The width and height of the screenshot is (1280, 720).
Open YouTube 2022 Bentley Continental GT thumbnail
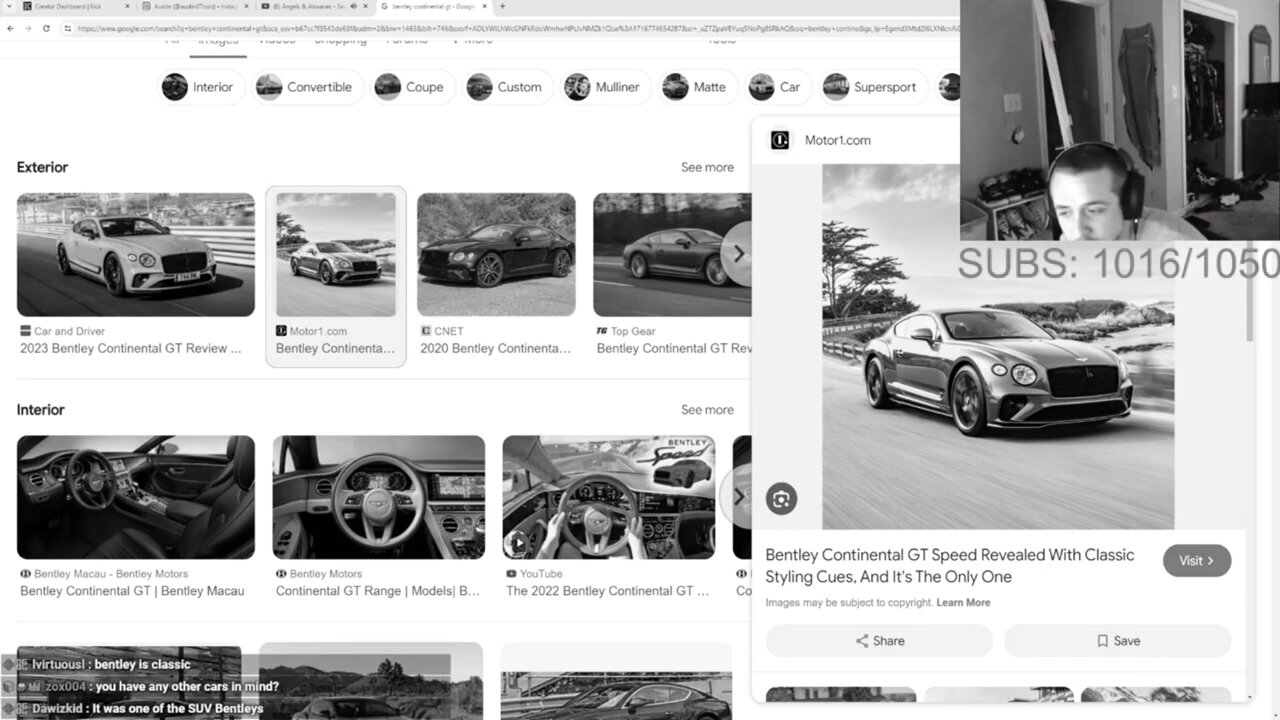click(x=609, y=497)
